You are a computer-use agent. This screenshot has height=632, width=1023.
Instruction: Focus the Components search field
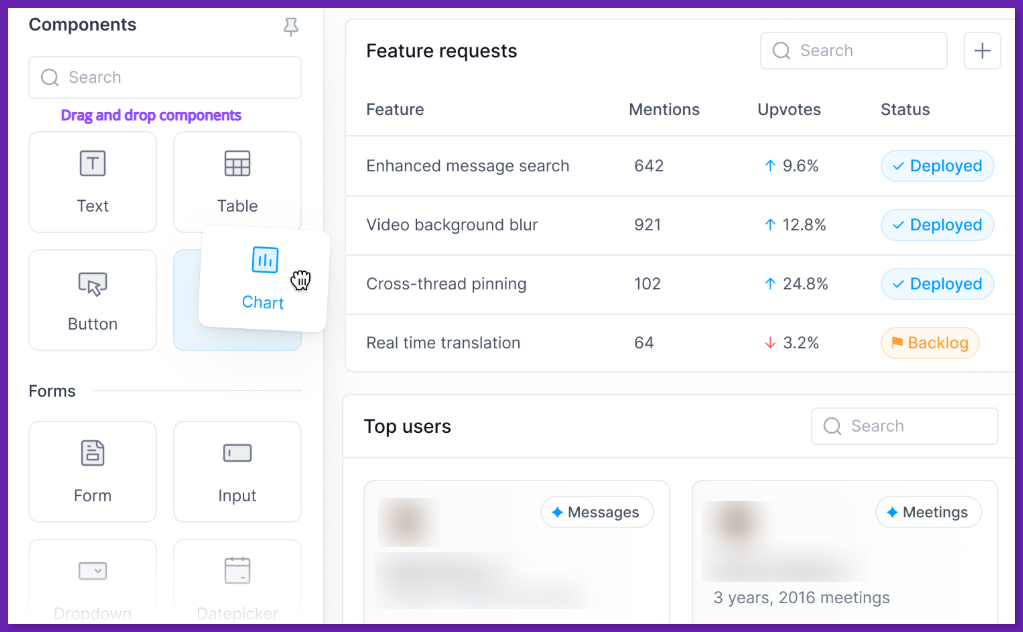165,78
